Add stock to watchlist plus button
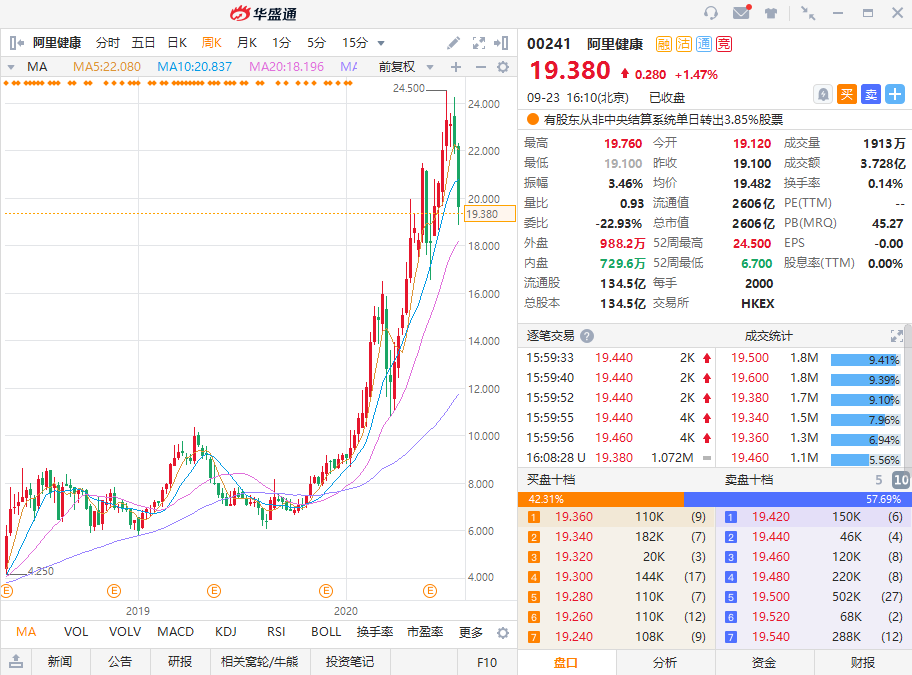This screenshot has width=912, height=675. tap(895, 94)
